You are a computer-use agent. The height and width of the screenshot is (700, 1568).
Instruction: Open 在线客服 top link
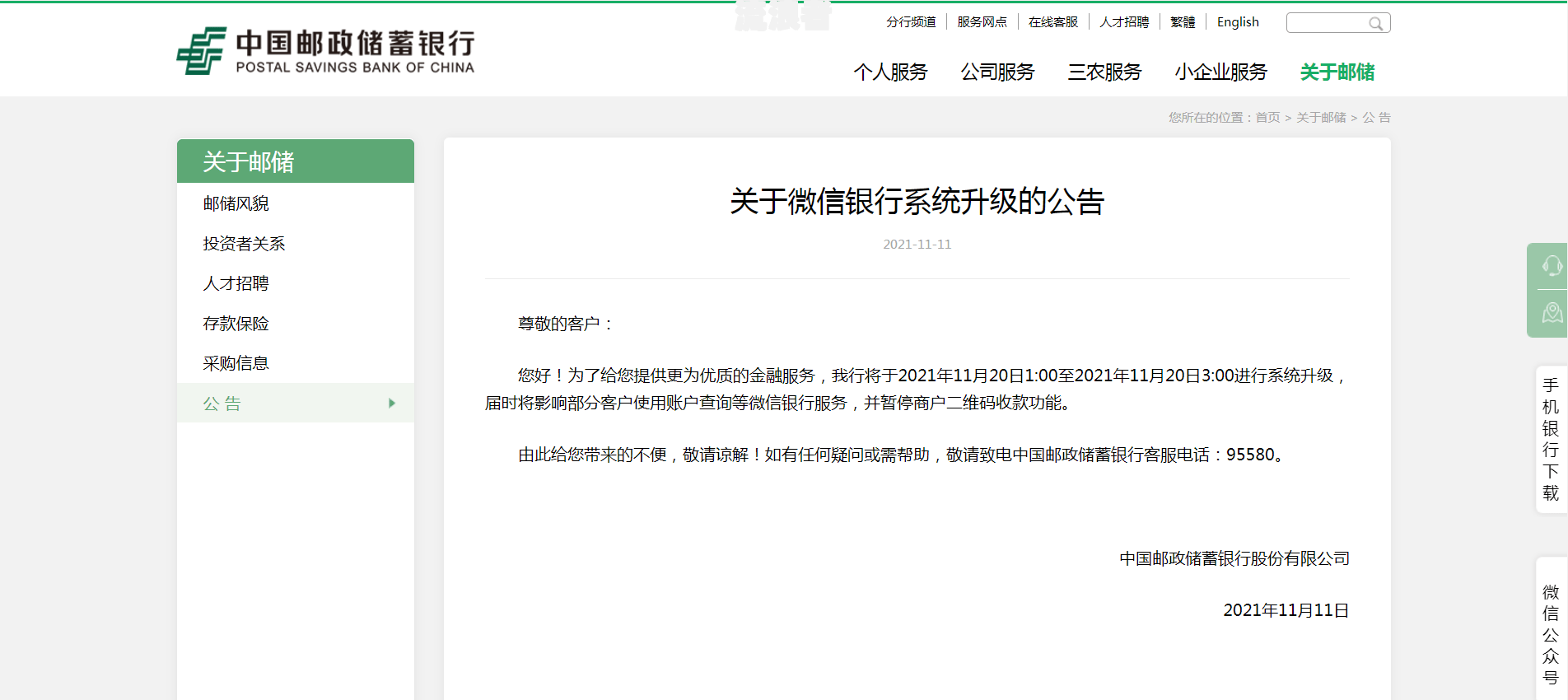pyautogui.click(x=1052, y=22)
